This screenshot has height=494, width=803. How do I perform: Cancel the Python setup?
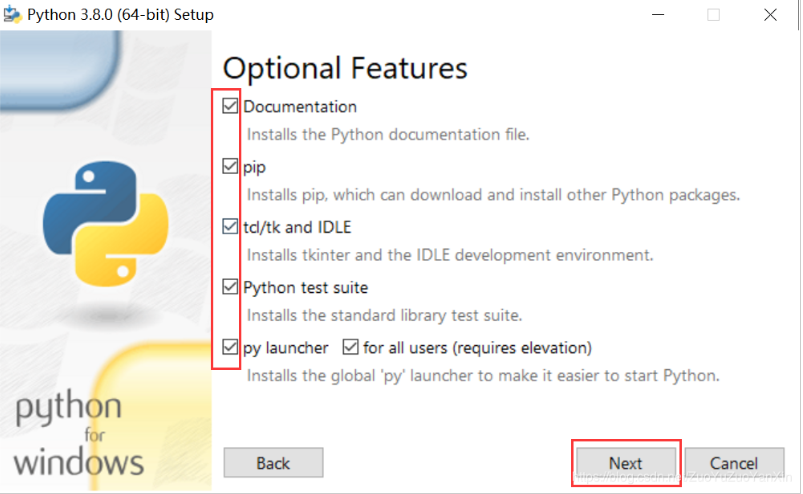[x=734, y=463]
